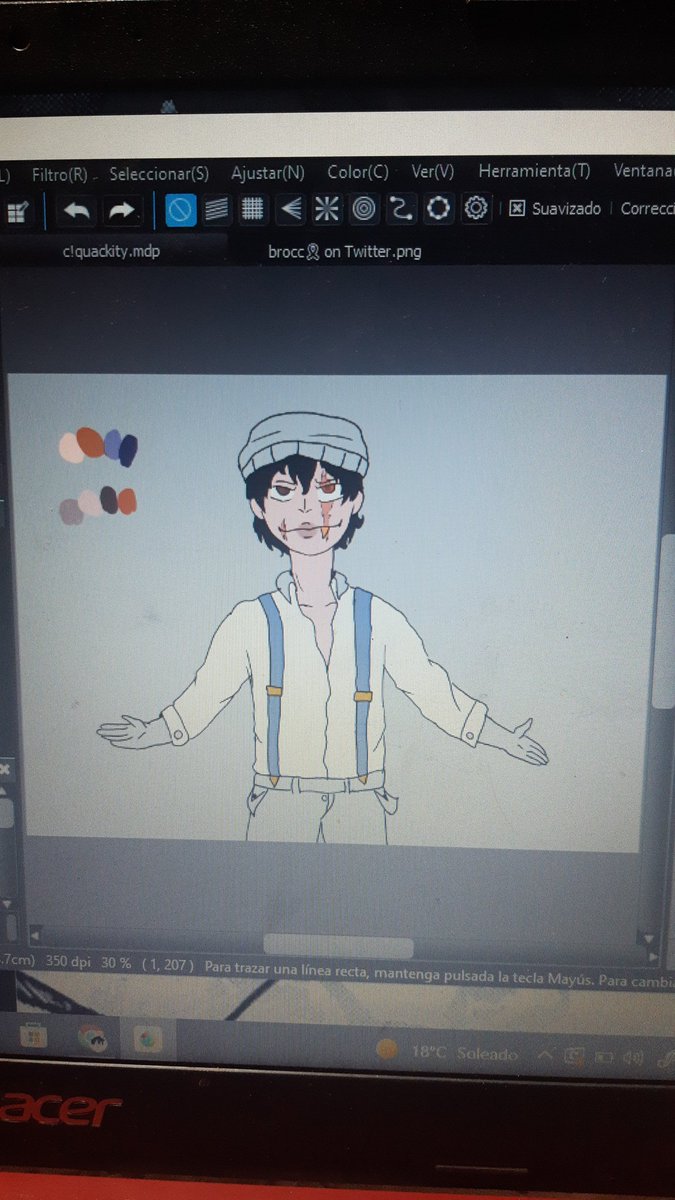
Task: Open snap settings gear
Action: tap(476, 208)
